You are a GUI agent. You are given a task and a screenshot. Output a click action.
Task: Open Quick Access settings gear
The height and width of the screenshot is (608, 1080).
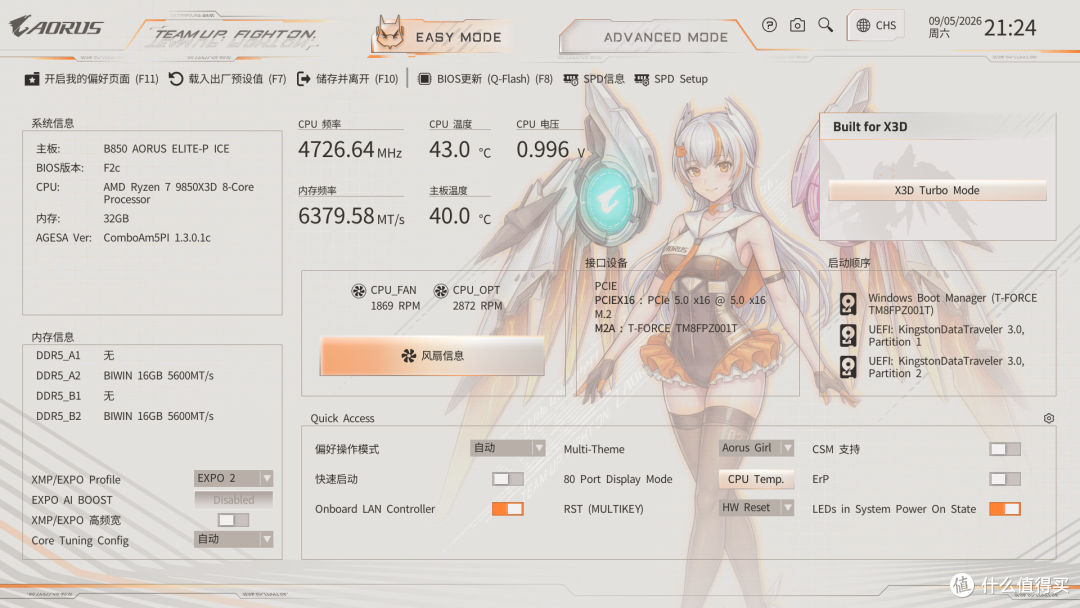click(x=1048, y=418)
